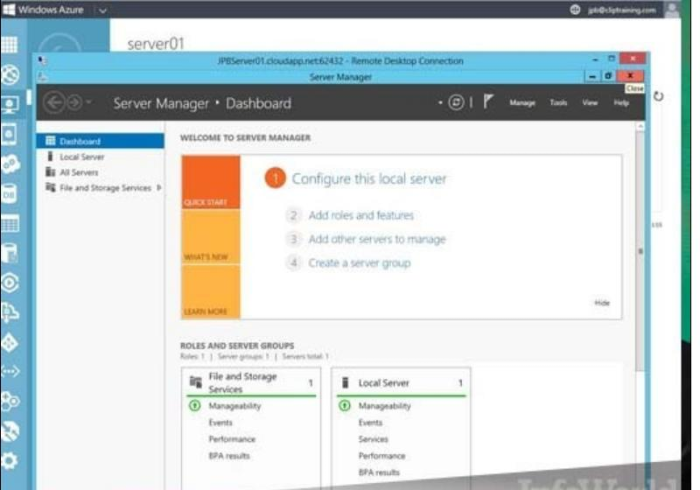Click Configure this local server link
700x490 pixels.
click(369, 179)
